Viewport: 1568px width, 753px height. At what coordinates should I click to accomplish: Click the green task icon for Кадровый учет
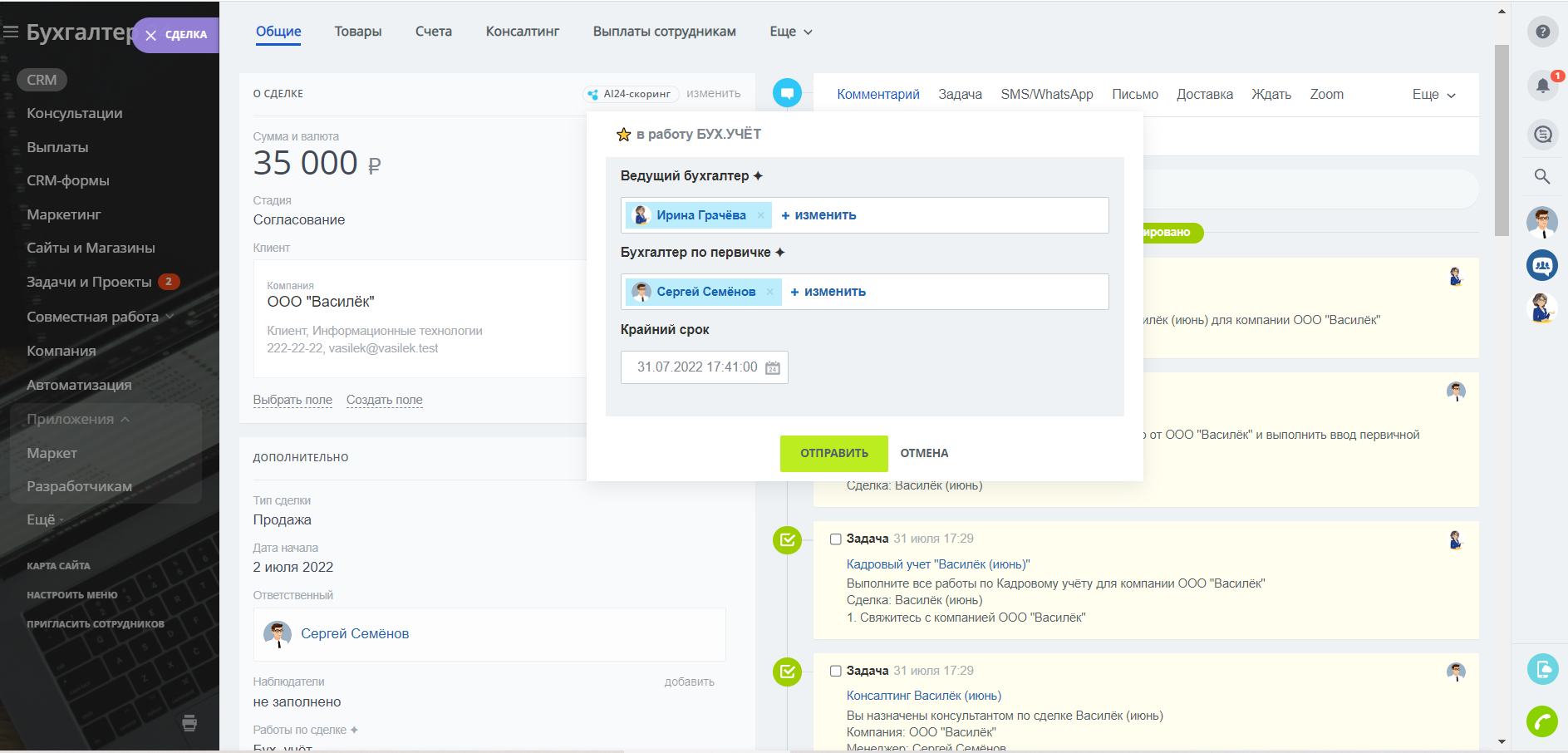787,540
